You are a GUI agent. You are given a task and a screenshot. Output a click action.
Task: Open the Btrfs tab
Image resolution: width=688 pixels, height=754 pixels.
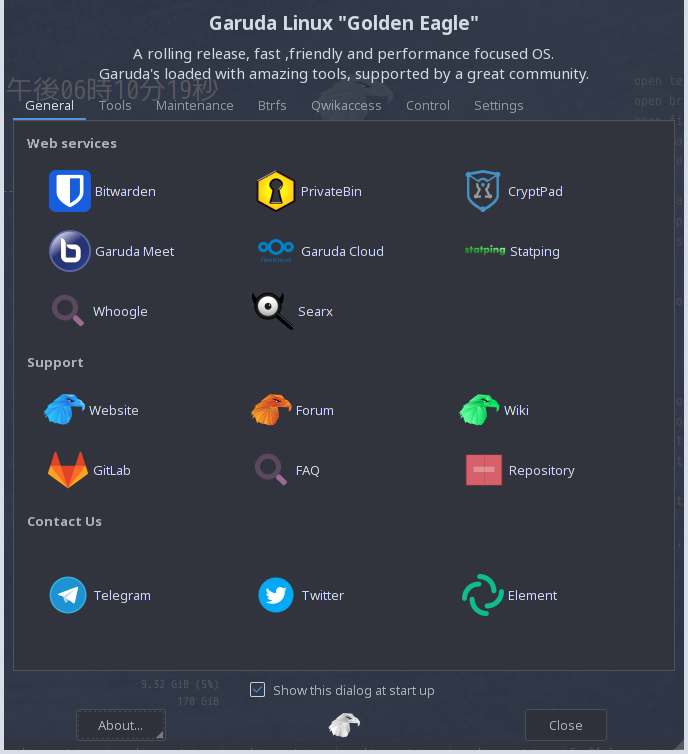tap(272, 105)
